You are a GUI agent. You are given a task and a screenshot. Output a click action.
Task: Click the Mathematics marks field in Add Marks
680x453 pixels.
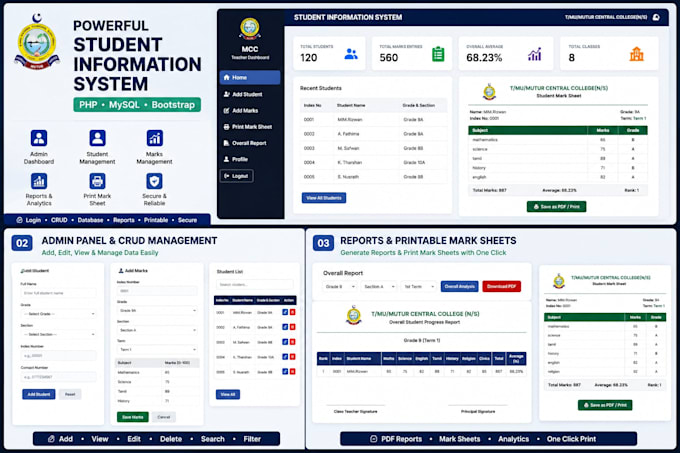coord(180,372)
